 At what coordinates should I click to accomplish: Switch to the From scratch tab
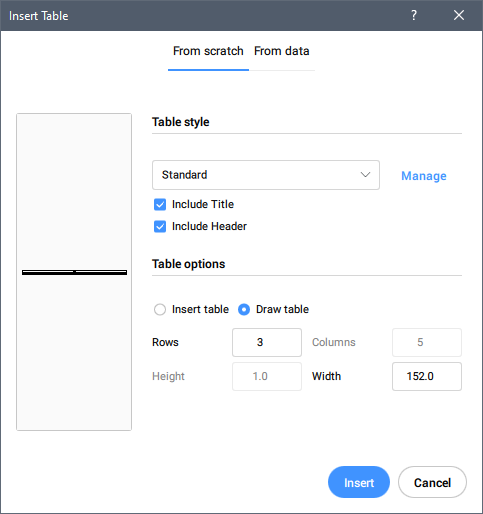208,51
